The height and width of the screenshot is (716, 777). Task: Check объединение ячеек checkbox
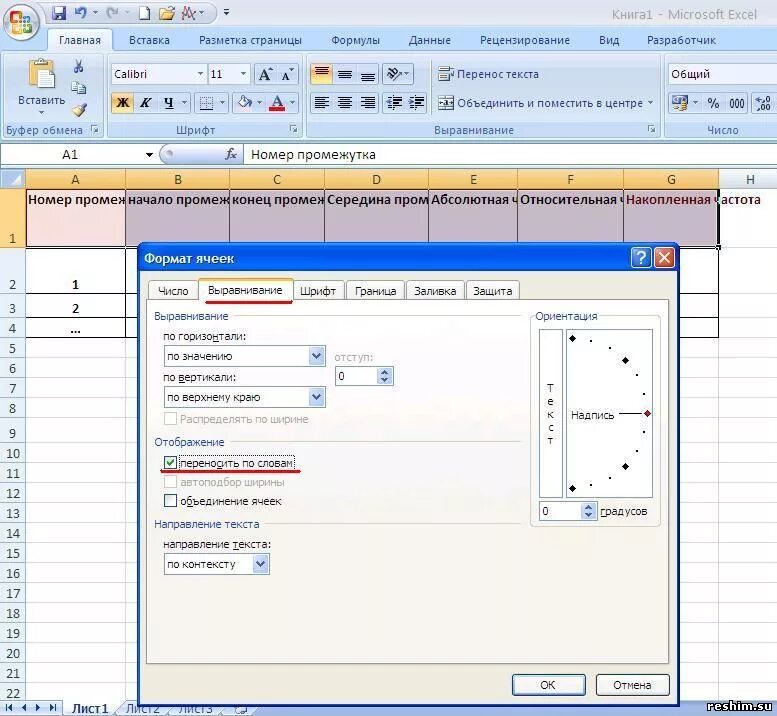(170, 501)
